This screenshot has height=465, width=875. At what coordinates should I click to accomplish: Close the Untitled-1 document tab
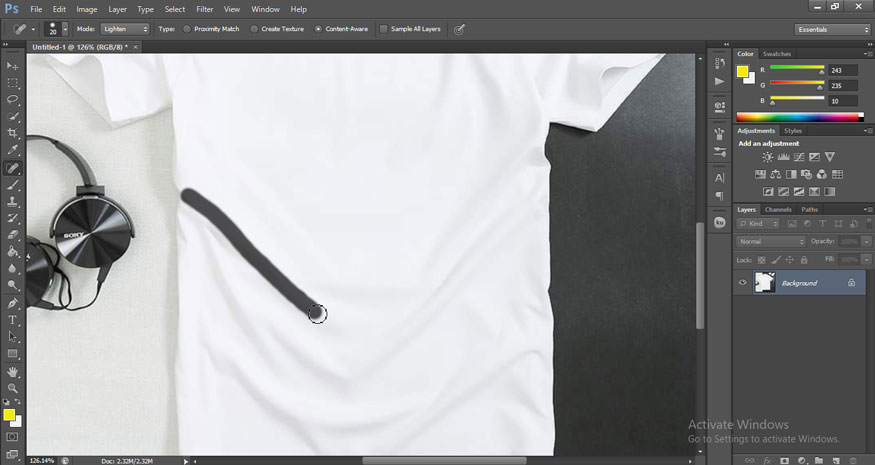click(x=135, y=47)
